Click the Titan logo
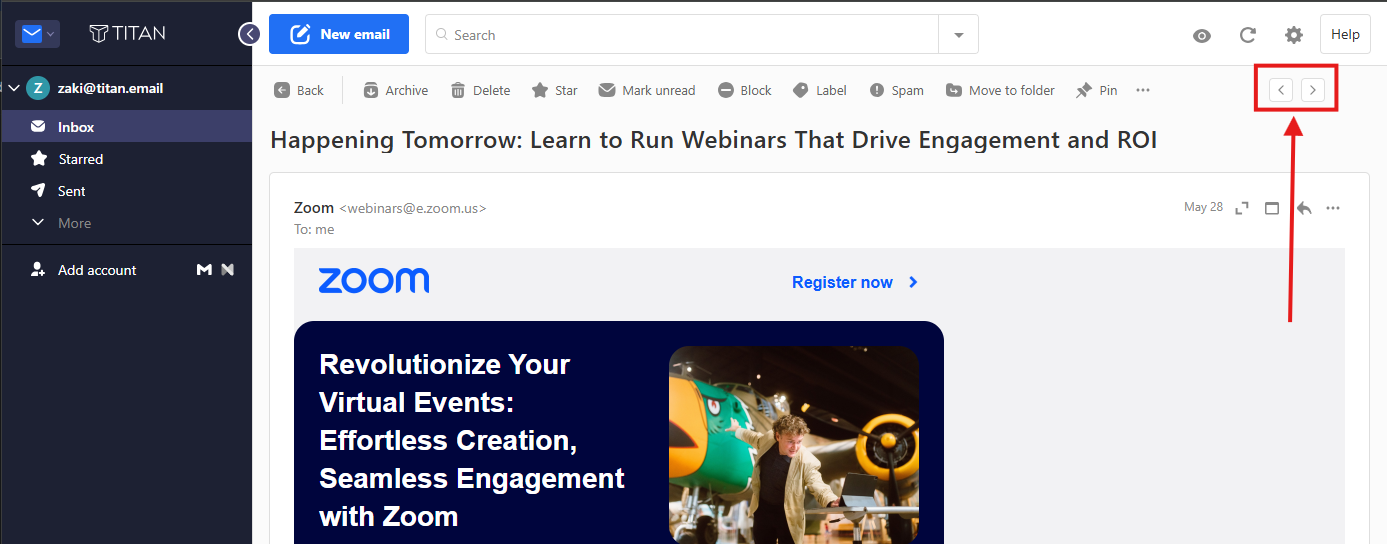Screen dimensions: 1387x544 pyautogui.click(x=128, y=33)
